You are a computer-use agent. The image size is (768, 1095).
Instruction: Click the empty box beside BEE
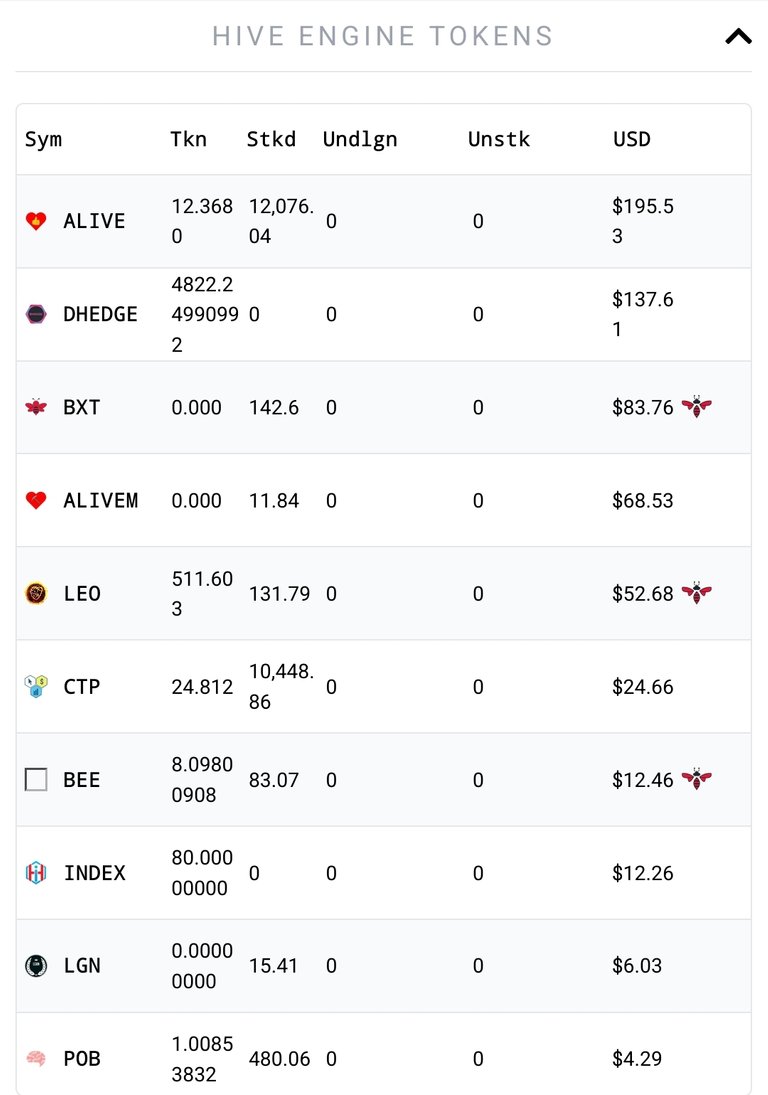click(36, 779)
